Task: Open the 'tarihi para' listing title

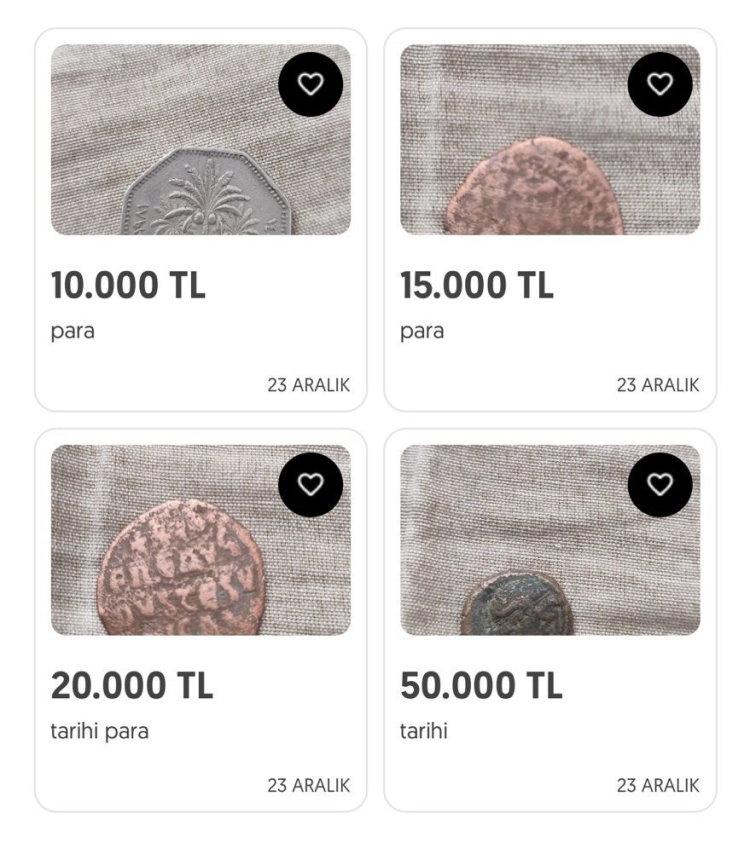Action: coord(99,731)
